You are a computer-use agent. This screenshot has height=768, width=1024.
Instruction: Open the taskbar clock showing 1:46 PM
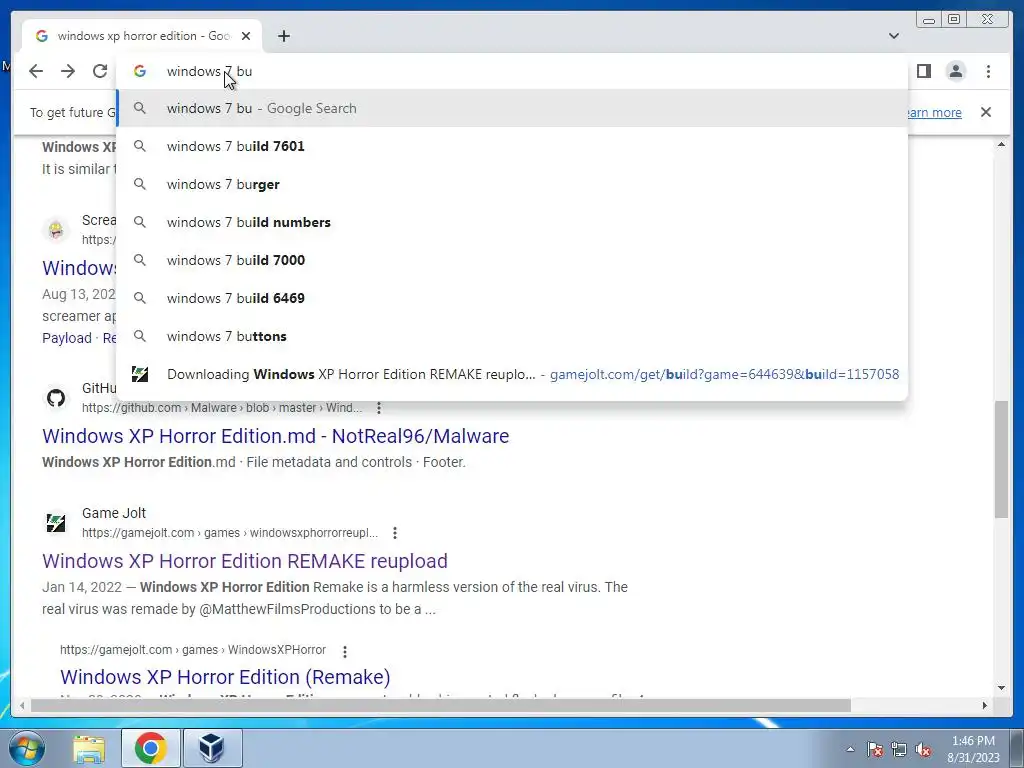pyautogui.click(x=973, y=749)
